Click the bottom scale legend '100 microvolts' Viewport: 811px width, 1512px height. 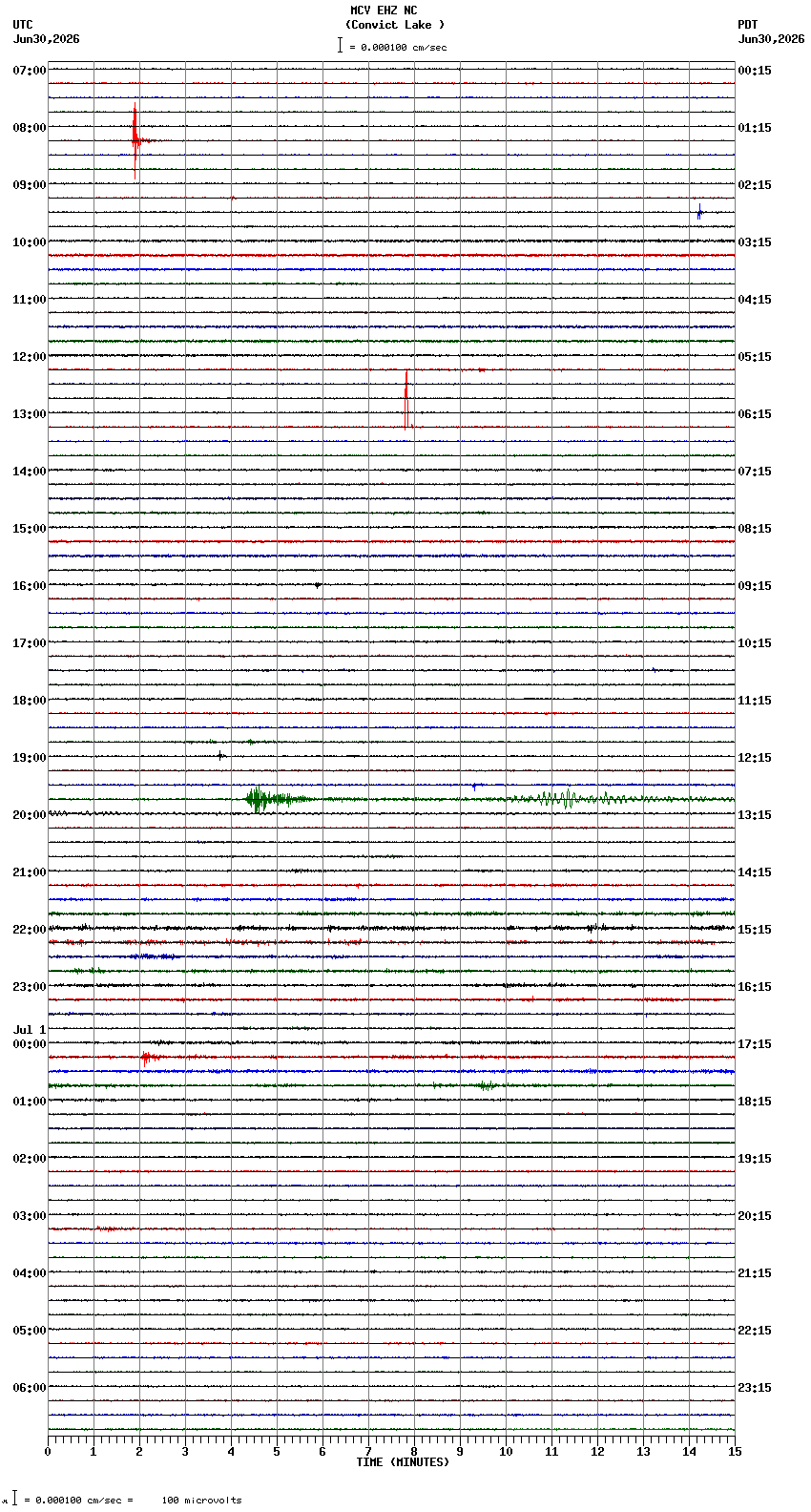click(201, 1501)
